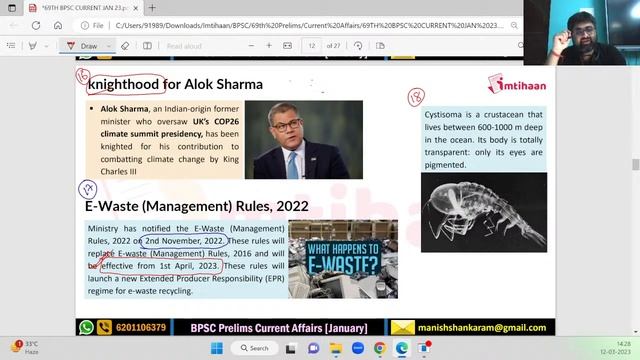Open Zoom from the taskbar
The height and width of the screenshot is (360, 640).
(x=358, y=348)
